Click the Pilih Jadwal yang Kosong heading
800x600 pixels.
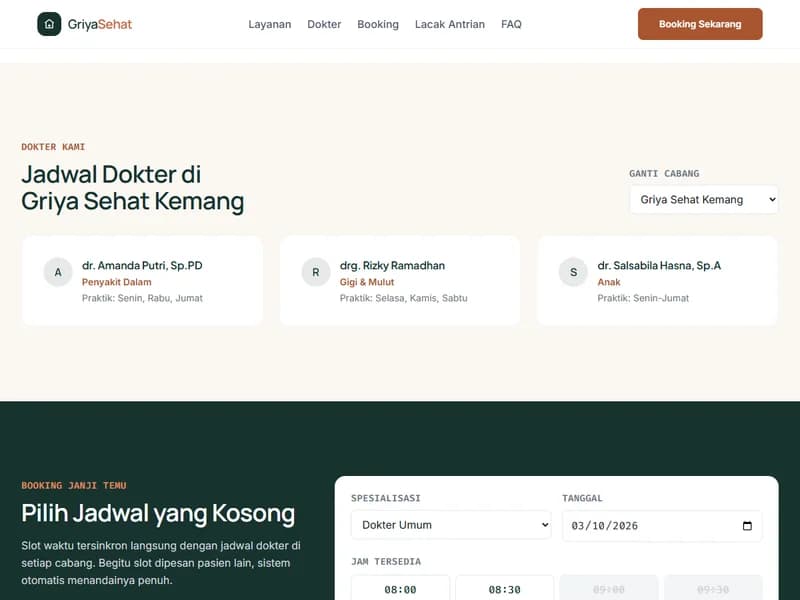coord(158,513)
